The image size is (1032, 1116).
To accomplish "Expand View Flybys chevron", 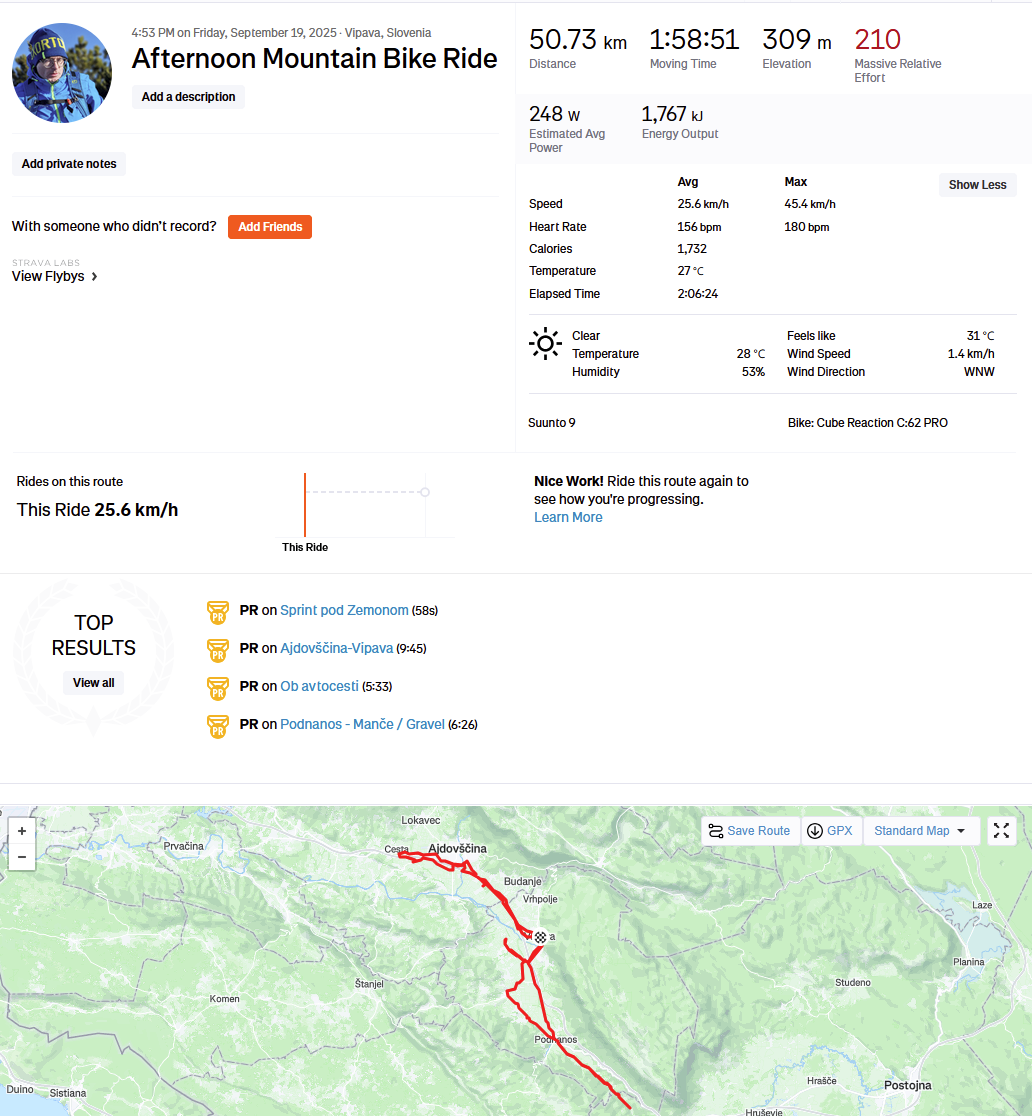I will [94, 276].
